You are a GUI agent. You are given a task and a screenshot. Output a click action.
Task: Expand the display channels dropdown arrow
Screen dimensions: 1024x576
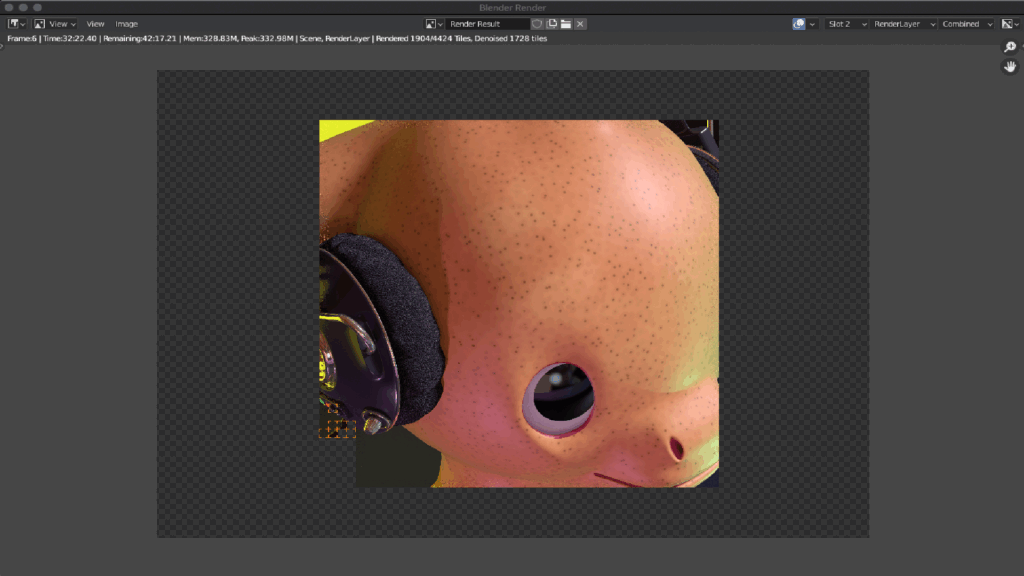(811, 24)
